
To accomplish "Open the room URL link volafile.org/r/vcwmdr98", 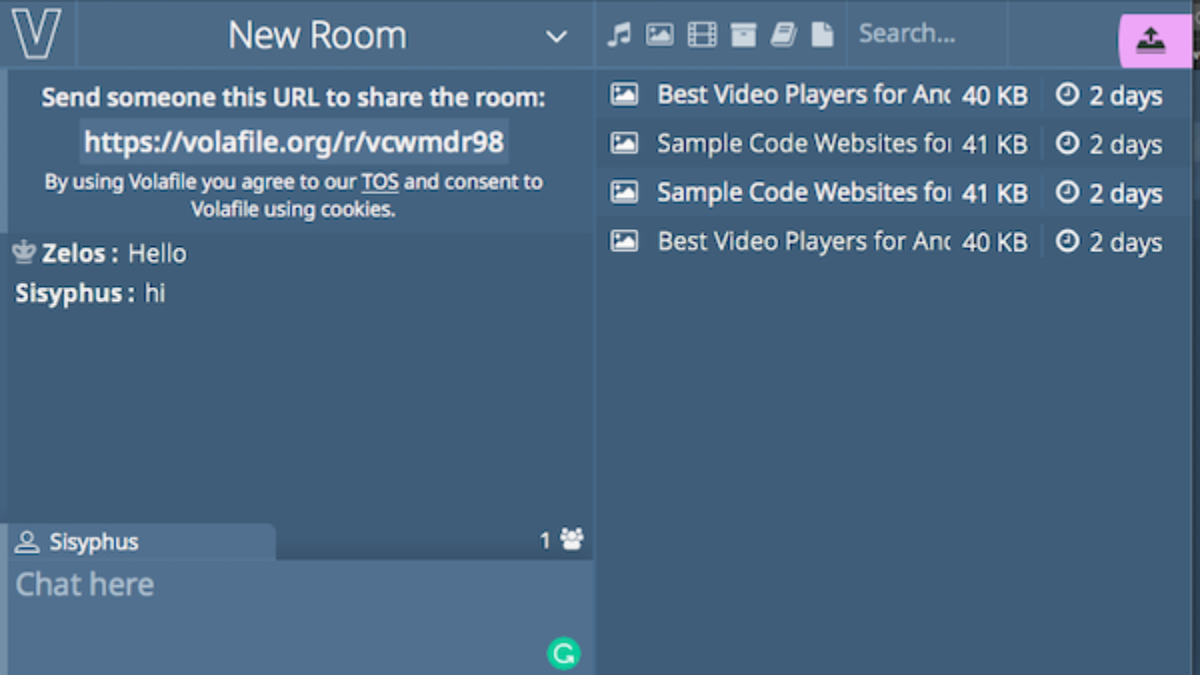I will coord(294,141).
